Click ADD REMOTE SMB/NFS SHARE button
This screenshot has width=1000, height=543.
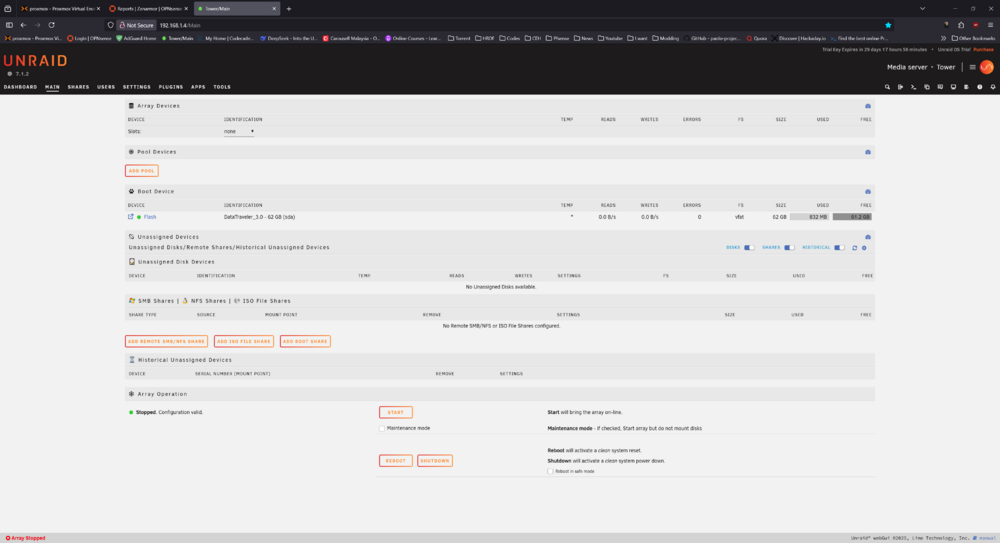point(166,341)
